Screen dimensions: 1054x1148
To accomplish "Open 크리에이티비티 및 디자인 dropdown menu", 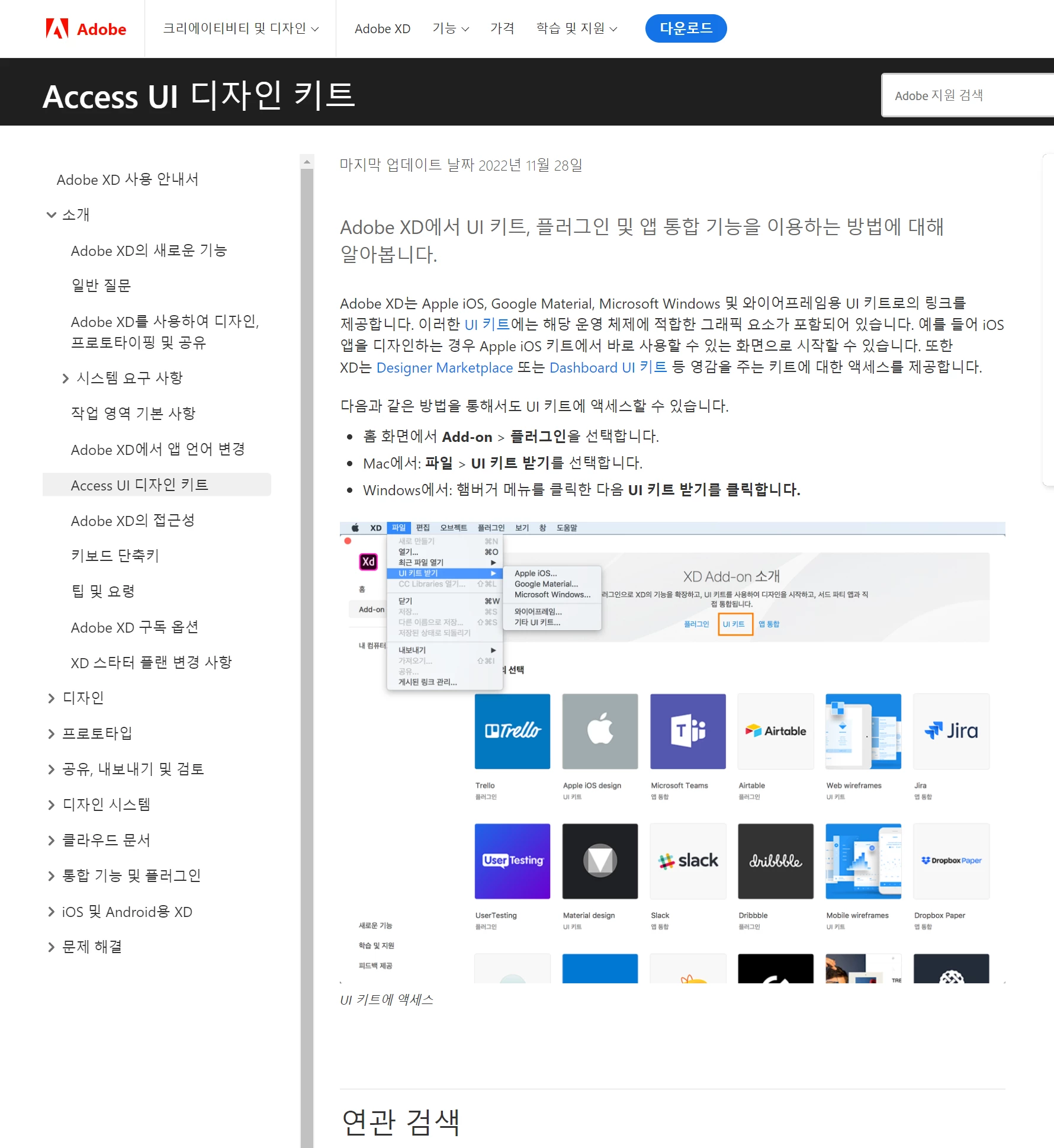I will 240,28.
